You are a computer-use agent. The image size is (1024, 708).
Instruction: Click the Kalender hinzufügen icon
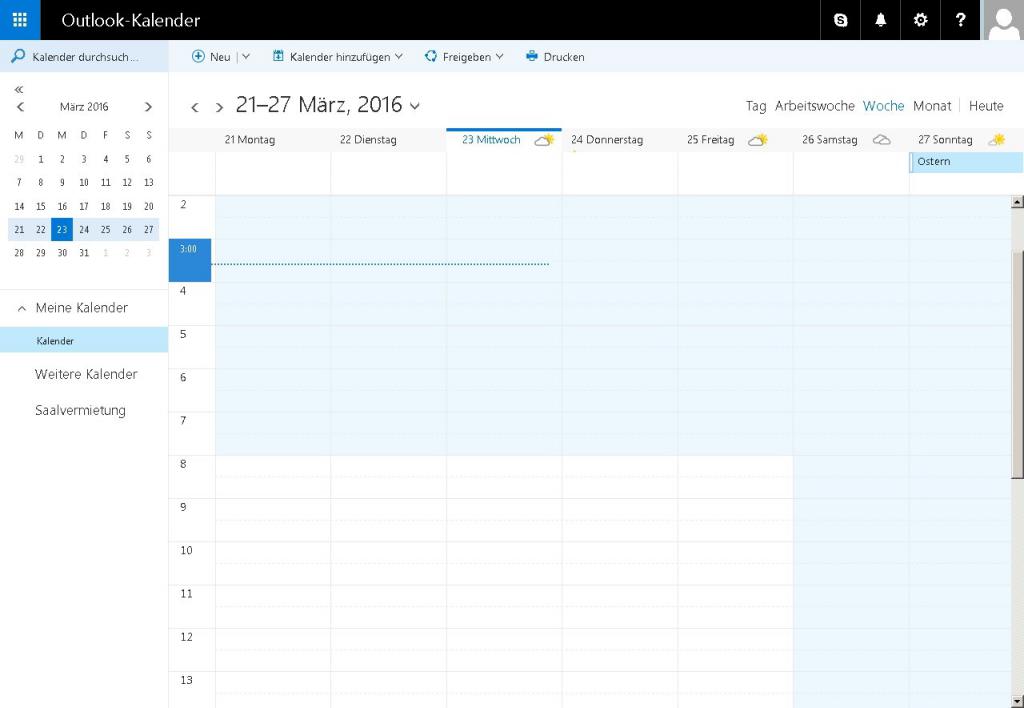point(278,56)
